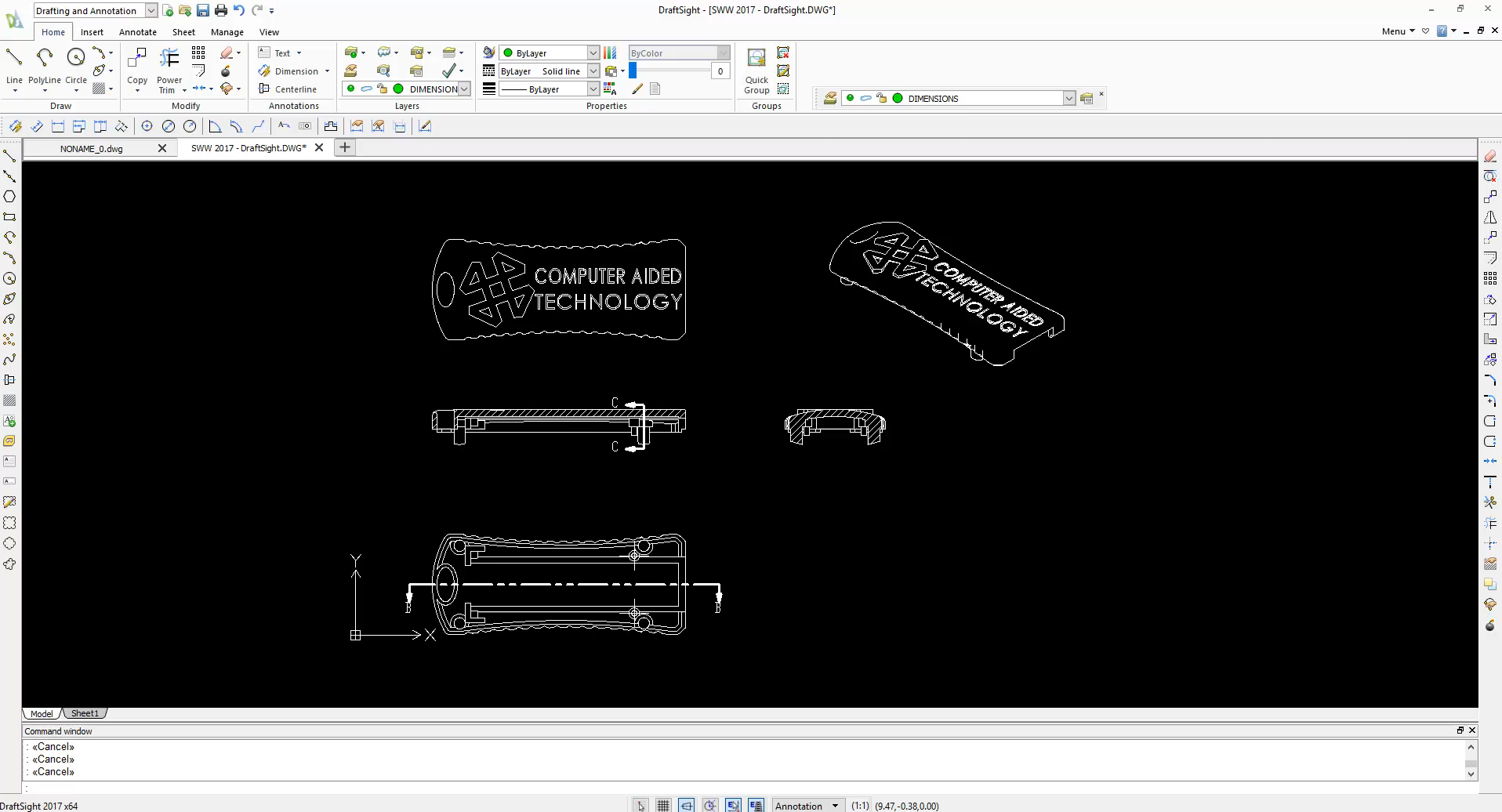Close the SWW 2017 - DraftSight.DWG tab
Viewport: 1502px width, 812px height.
(x=319, y=147)
